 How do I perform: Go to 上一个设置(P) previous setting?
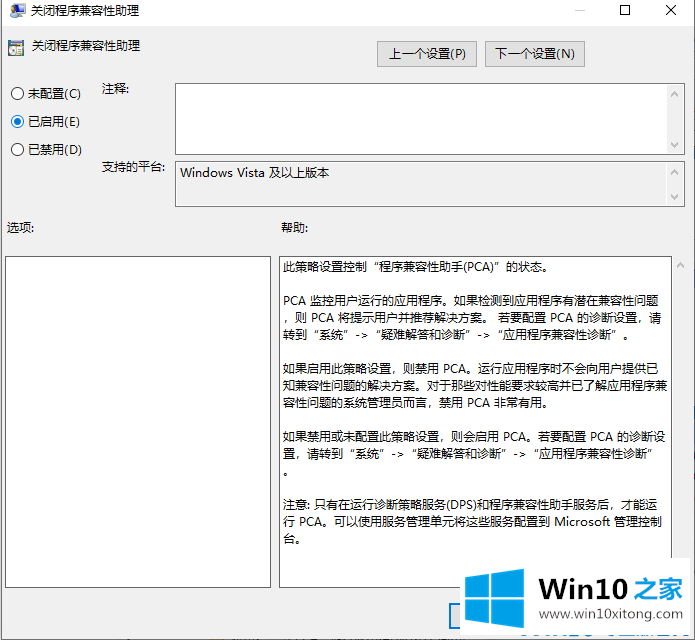[x=427, y=54]
